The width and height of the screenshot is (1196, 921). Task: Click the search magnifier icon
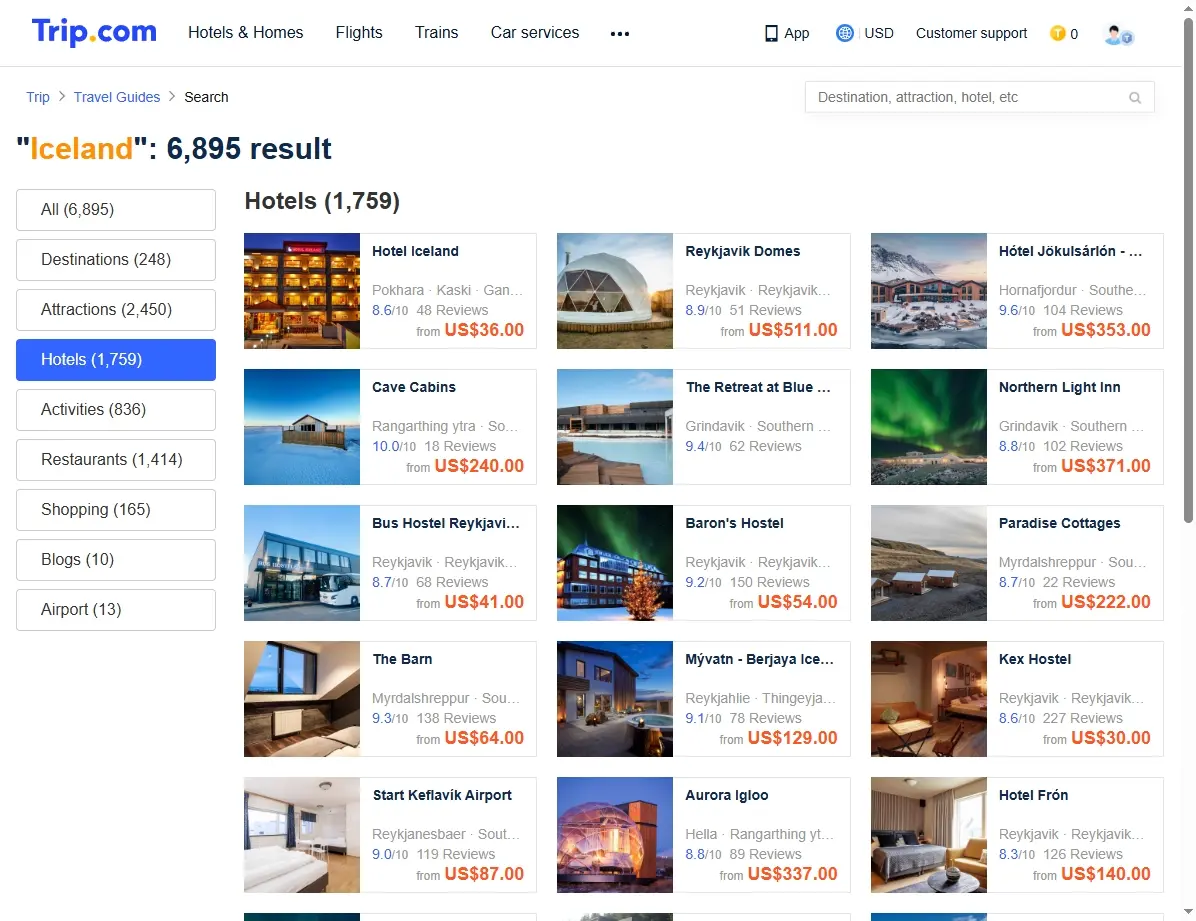[x=1135, y=98]
